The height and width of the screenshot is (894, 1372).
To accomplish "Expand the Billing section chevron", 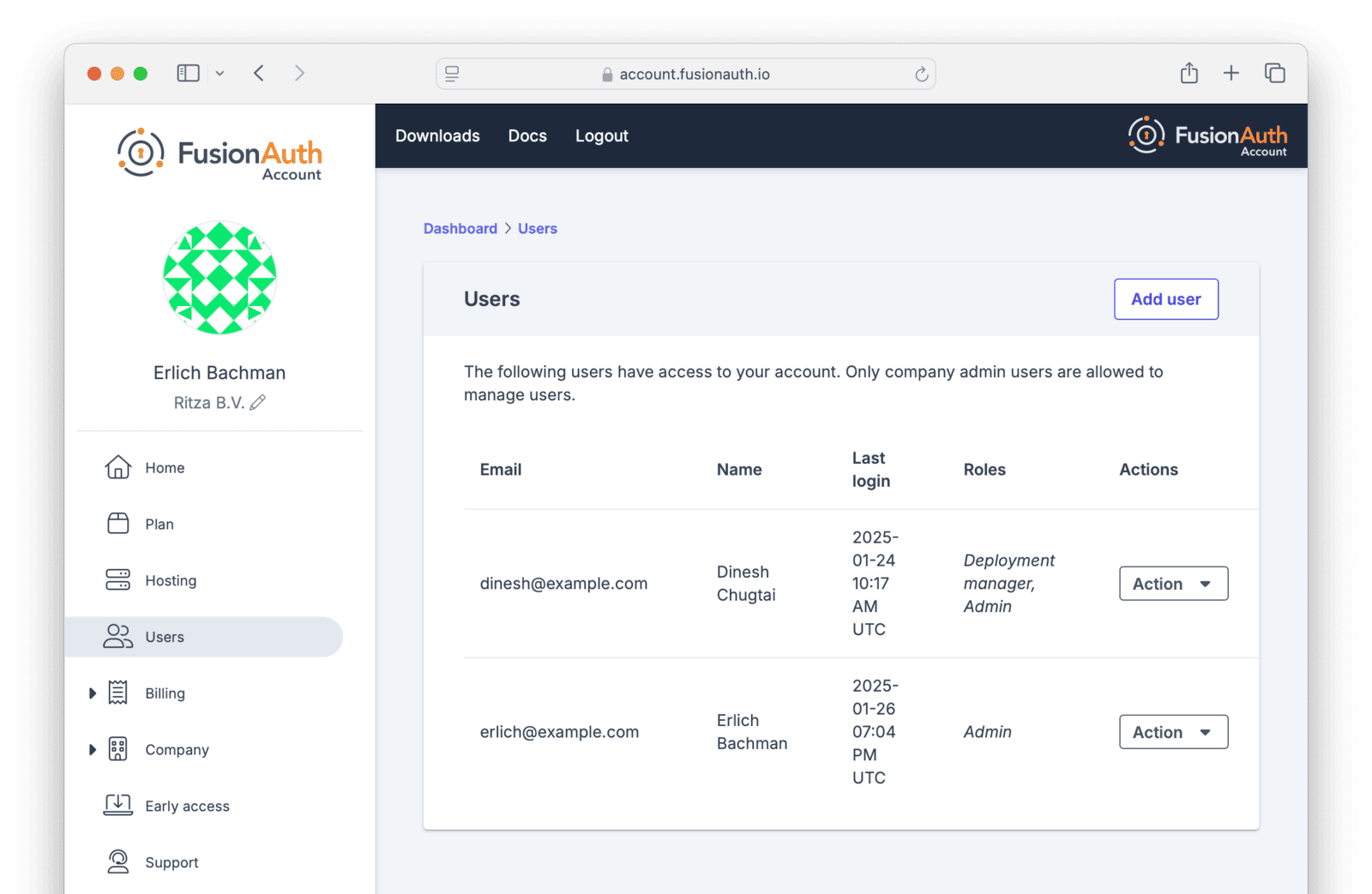I will click(93, 693).
